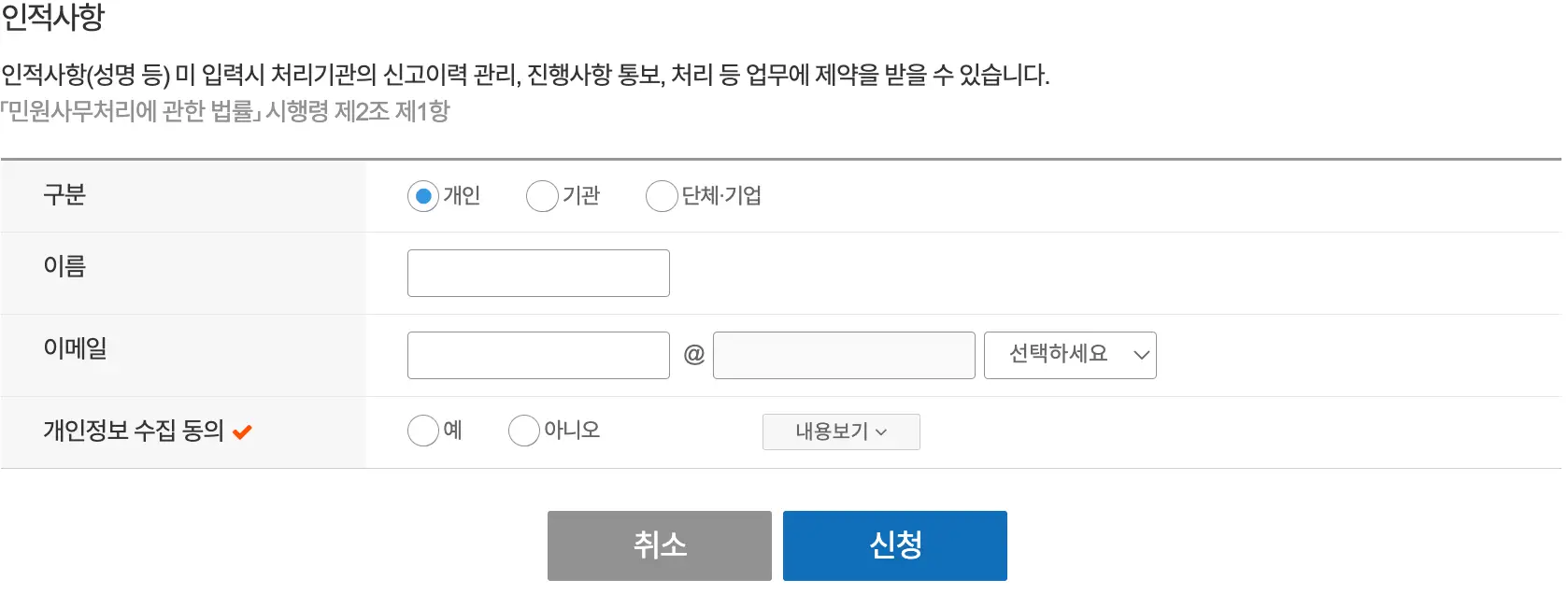This screenshot has height=594, width=1568.
Task: Click the red checkmark beside 개인정보 수집 동의
Action: (243, 431)
